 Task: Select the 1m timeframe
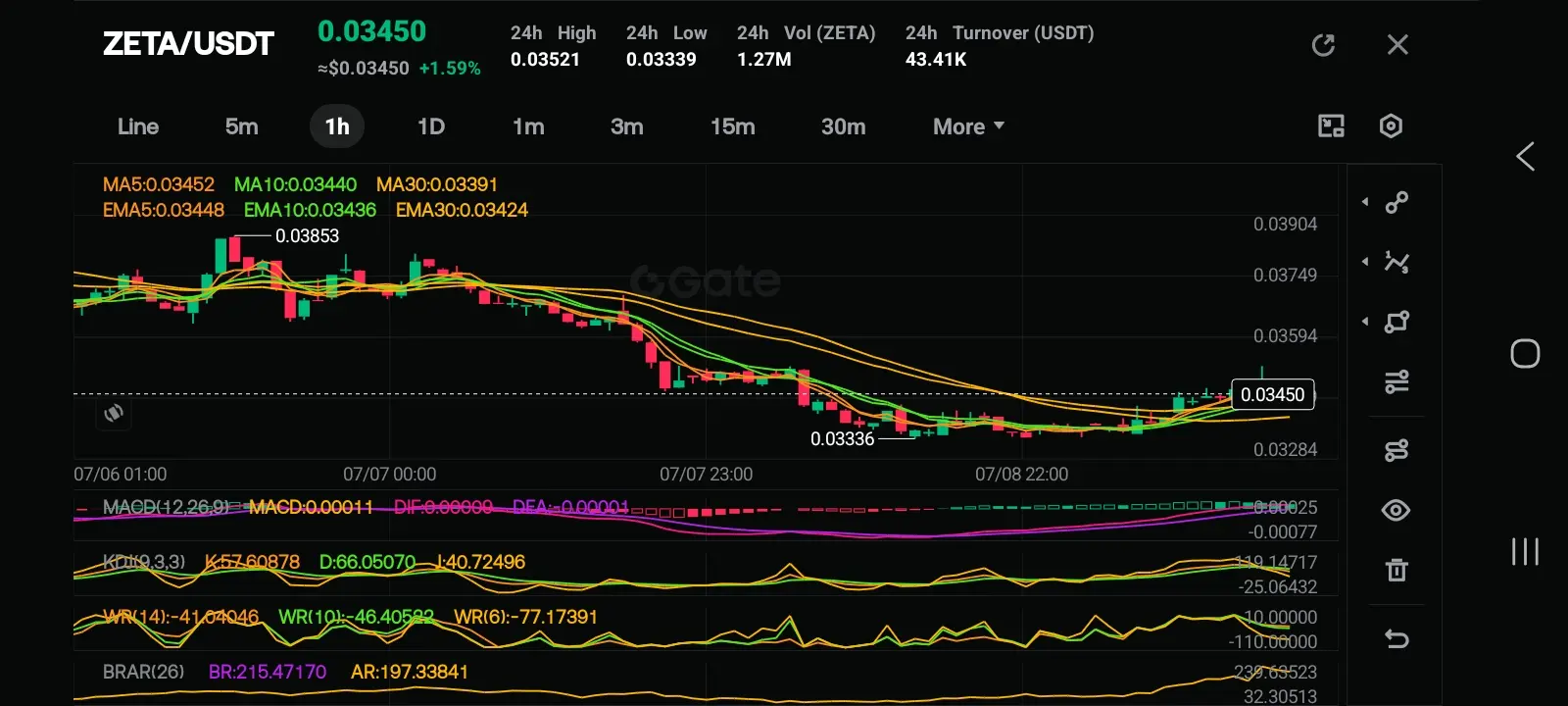528,126
